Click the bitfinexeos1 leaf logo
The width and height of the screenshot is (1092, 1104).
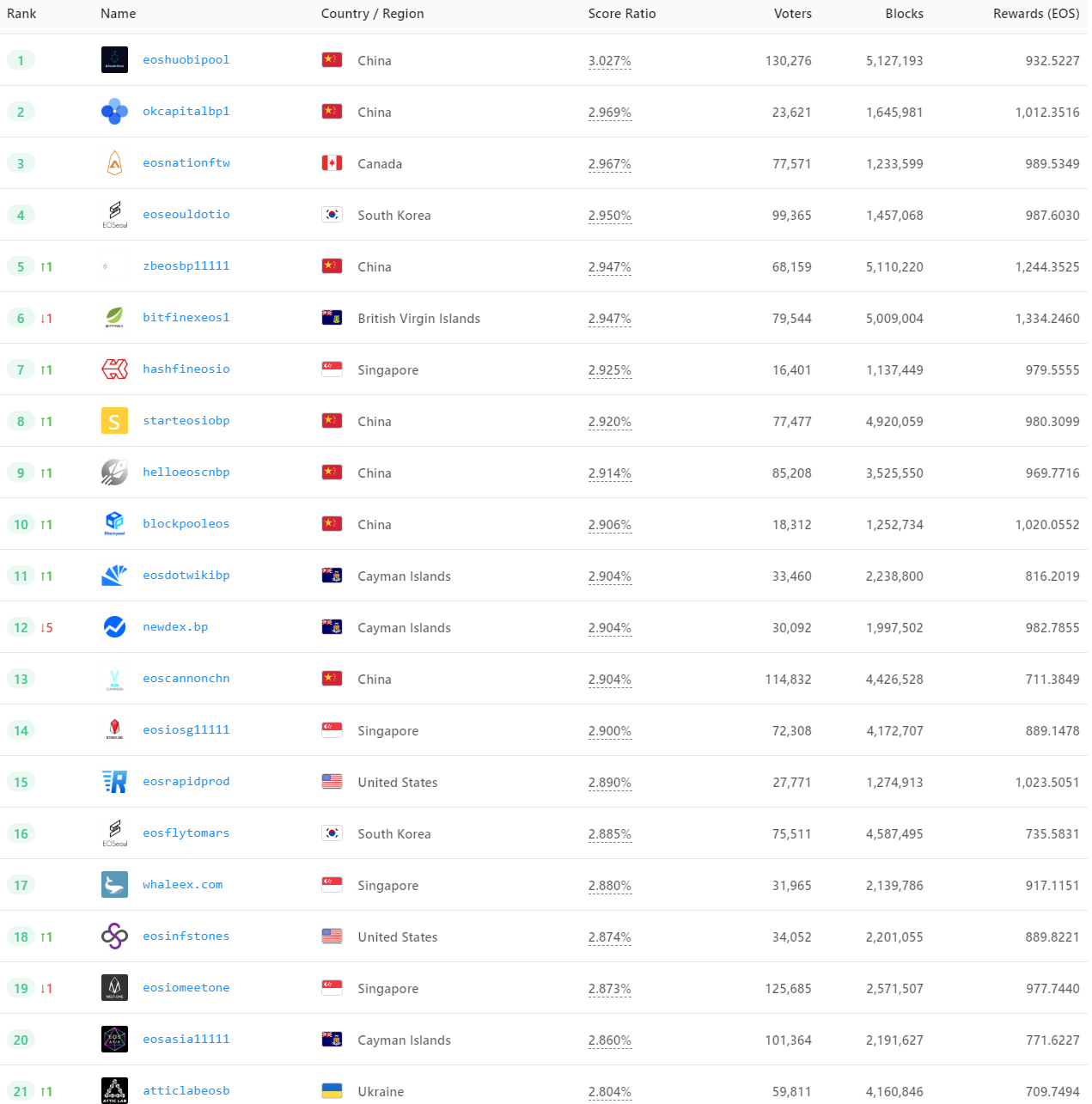pos(114,318)
